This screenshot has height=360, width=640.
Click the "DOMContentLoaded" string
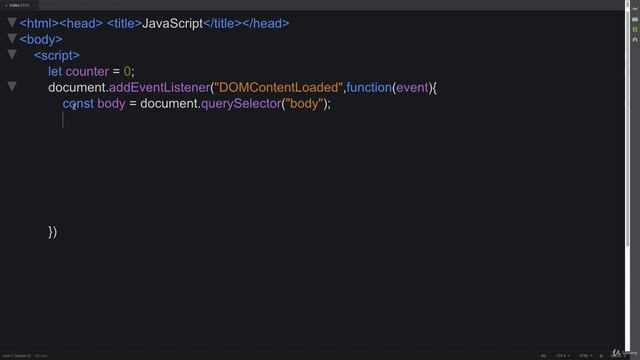pyautogui.click(x=278, y=87)
